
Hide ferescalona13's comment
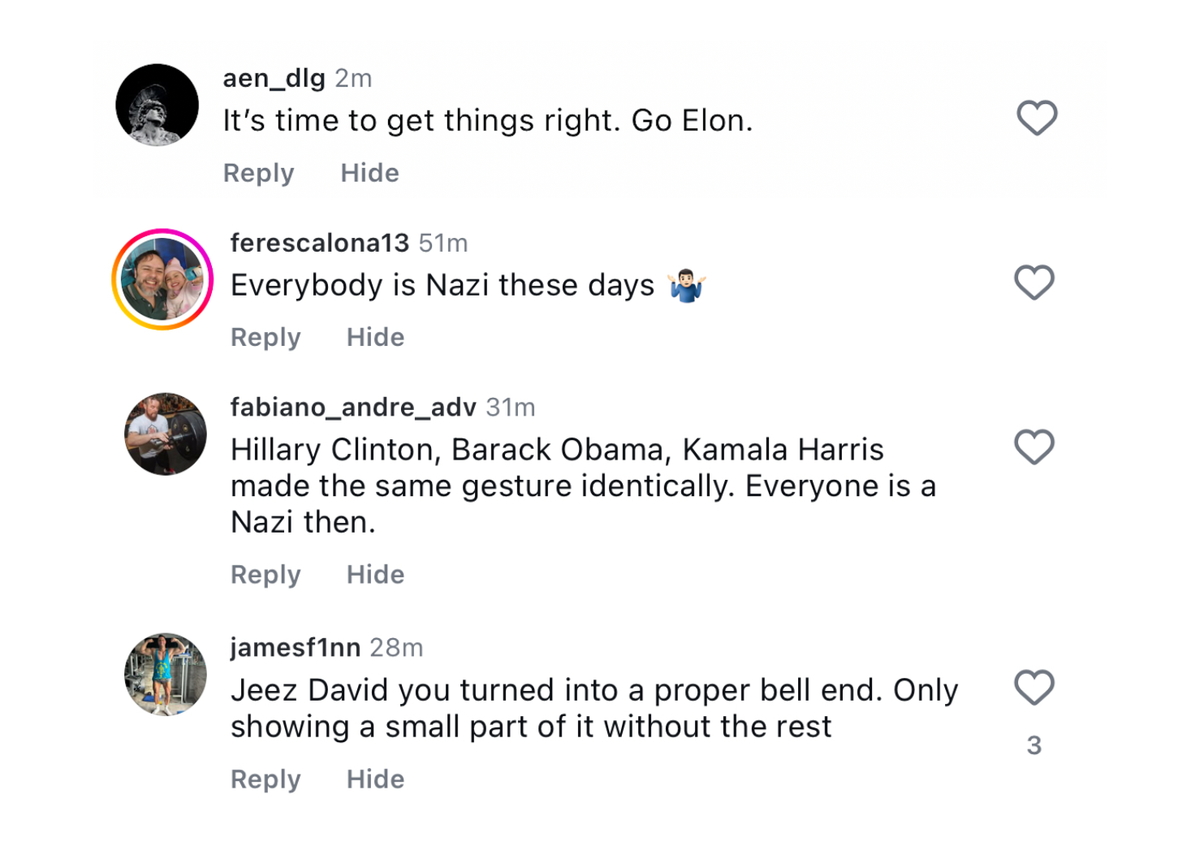375,337
